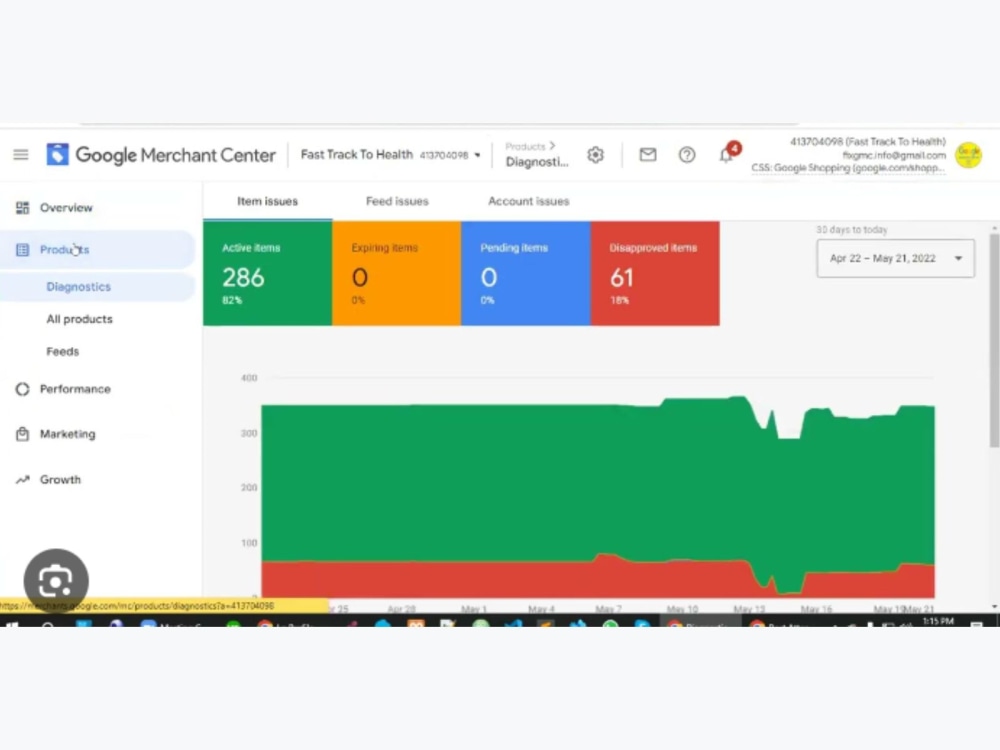This screenshot has height=750, width=1000.
Task: Click the yellow account avatar
Action: pos(968,155)
